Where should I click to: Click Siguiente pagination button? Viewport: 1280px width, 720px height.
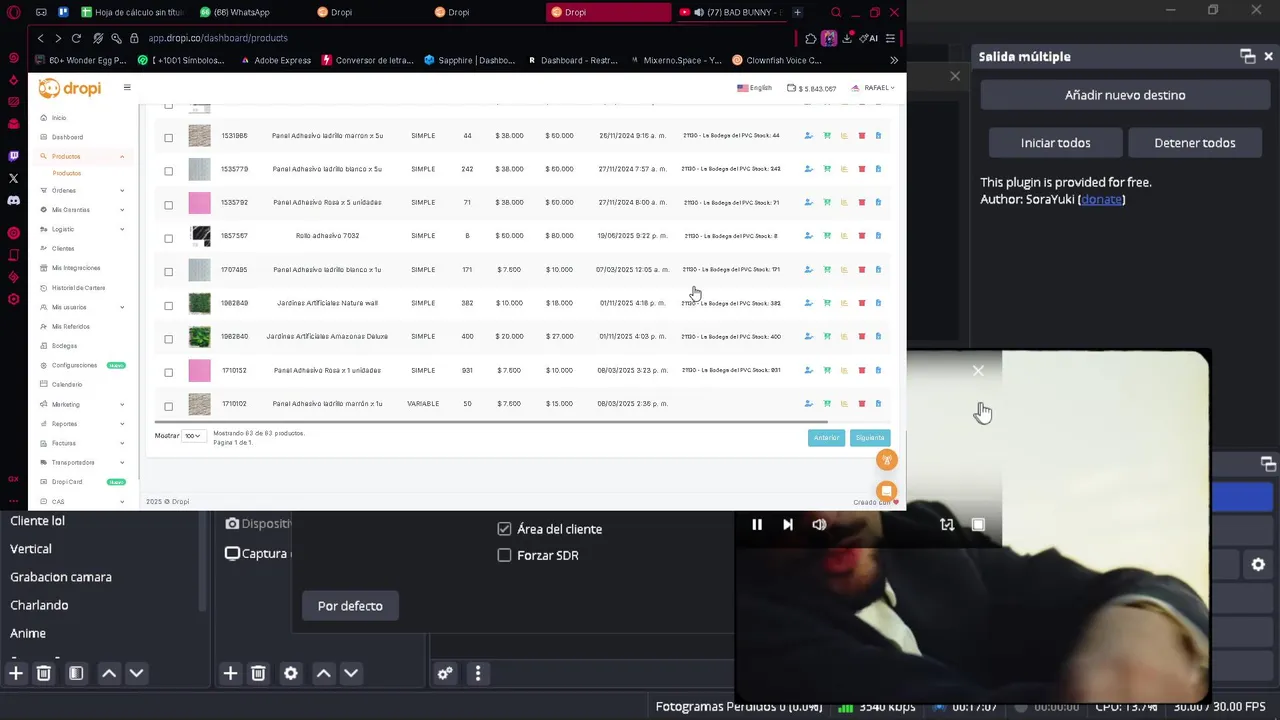(x=870, y=438)
